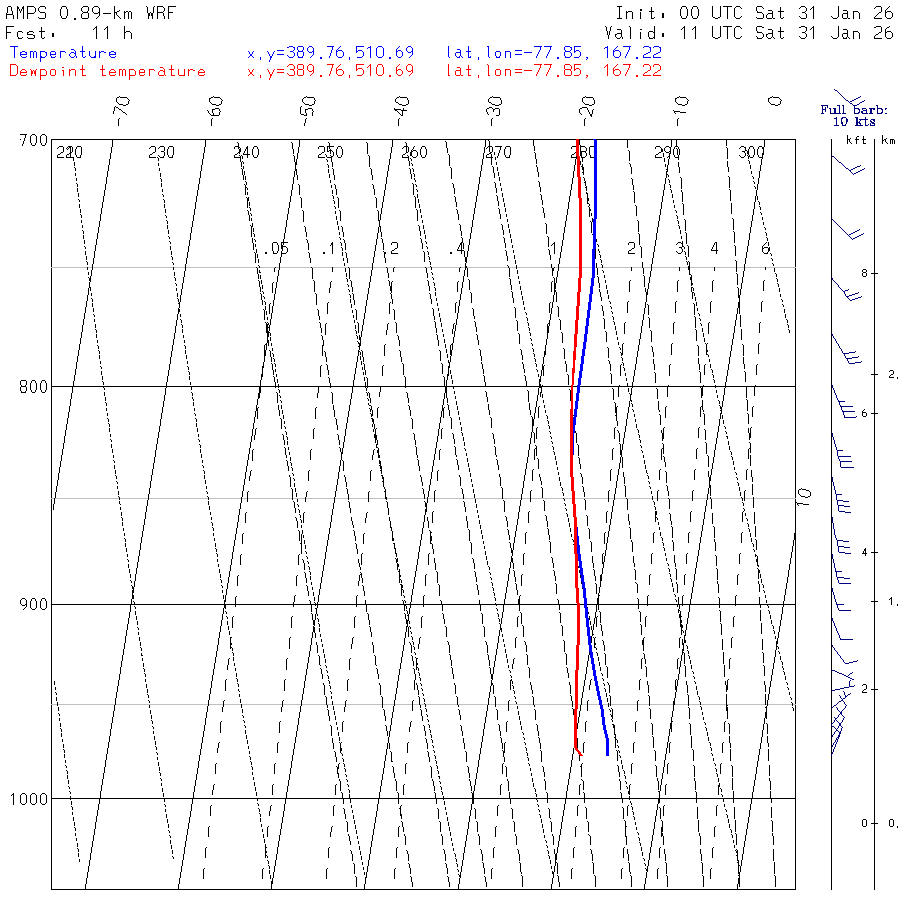Image resolution: width=900 pixels, height=900 pixels.
Task: Click the .4 mixing ratio label
Action: [x=456, y=249]
